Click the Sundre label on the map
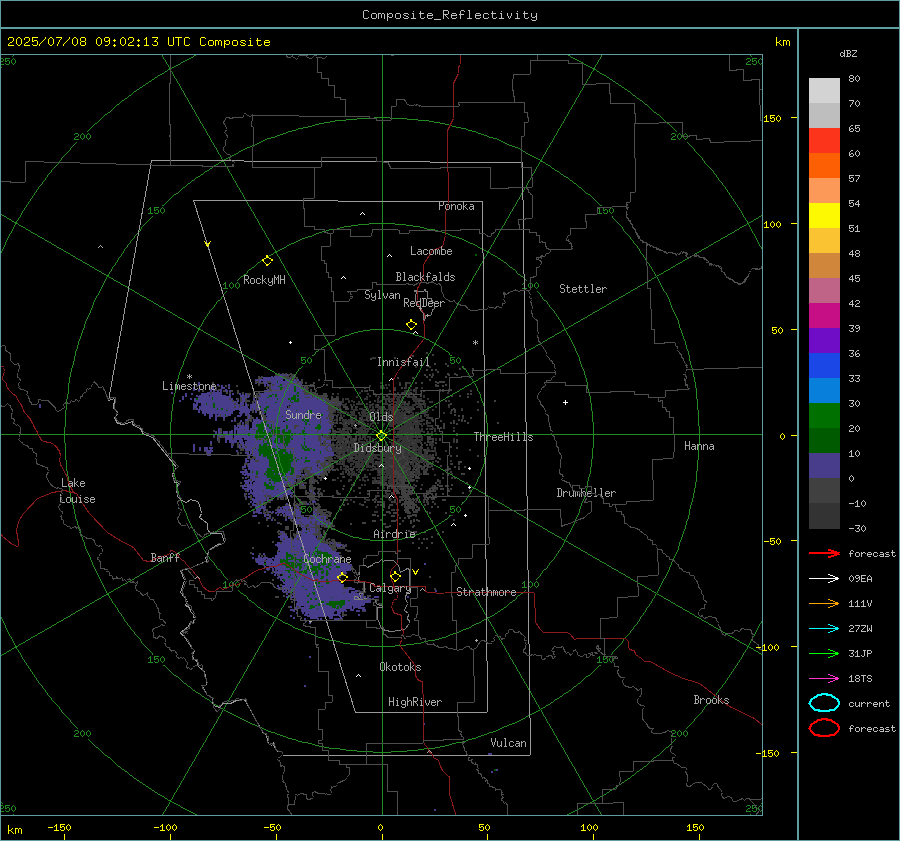Image resolution: width=900 pixels, height=841 pixels. 303,414
